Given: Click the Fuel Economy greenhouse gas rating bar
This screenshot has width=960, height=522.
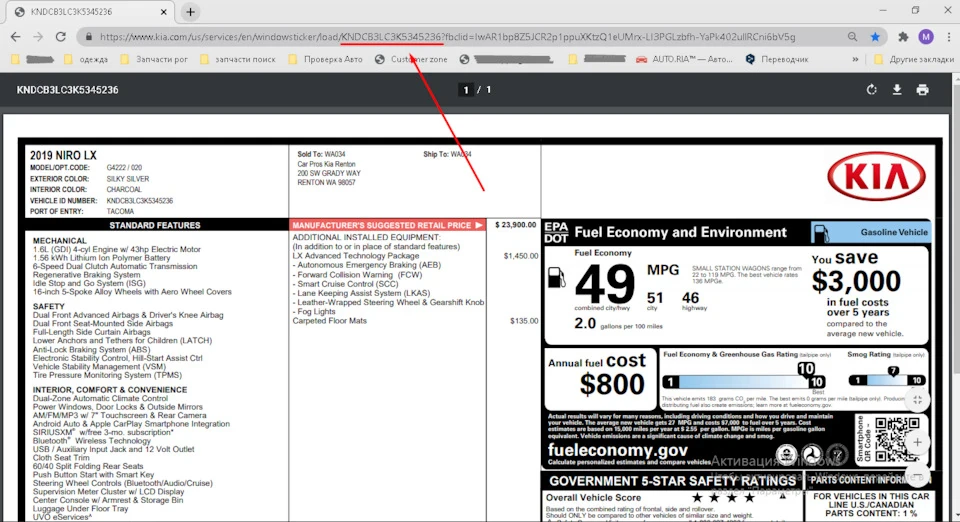Looking at the screenshot, I should [744, 382].
